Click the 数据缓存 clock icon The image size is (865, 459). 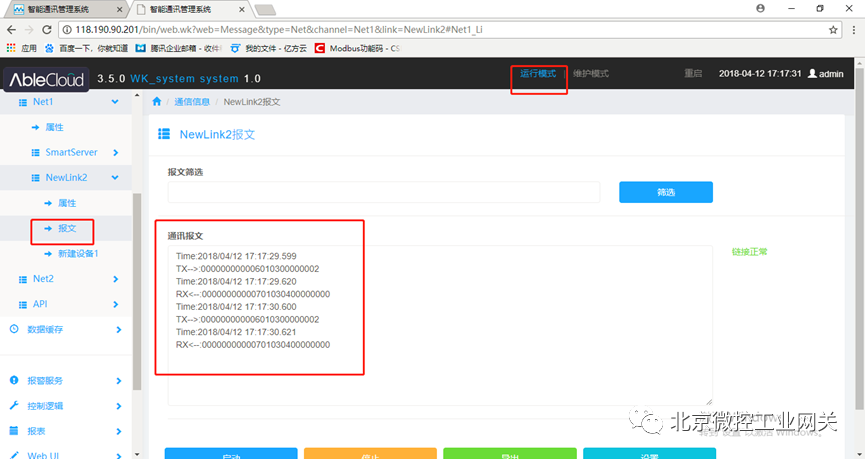pos(14,329)
